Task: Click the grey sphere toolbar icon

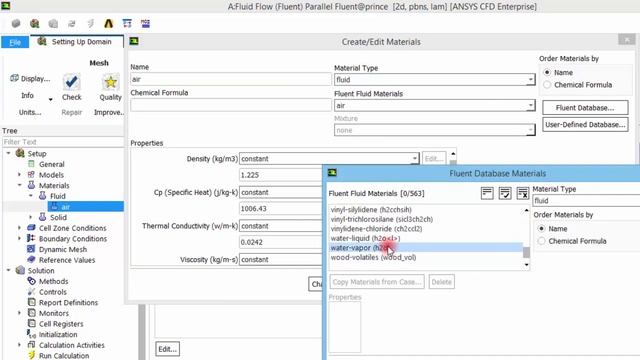Action: click(x=16, y=24)
